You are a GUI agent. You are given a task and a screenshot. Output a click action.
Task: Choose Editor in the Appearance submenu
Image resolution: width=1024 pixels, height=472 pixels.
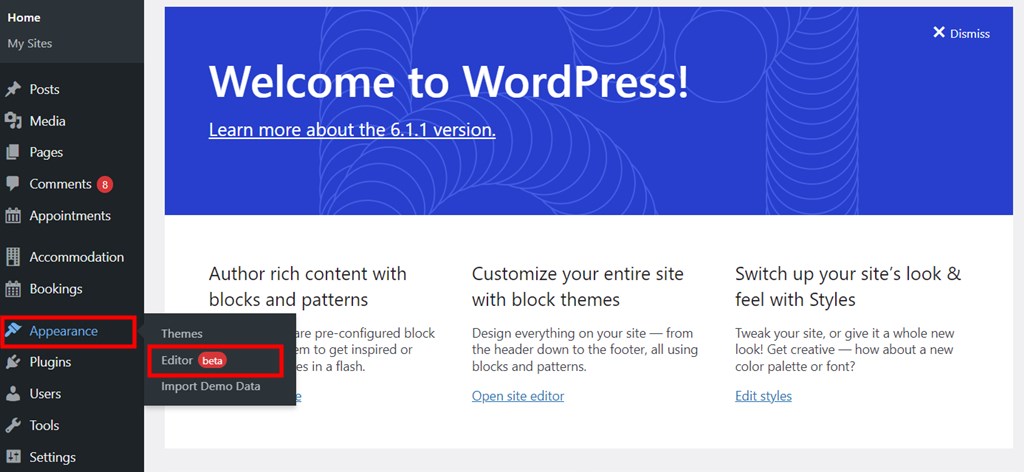coord(177,360)
